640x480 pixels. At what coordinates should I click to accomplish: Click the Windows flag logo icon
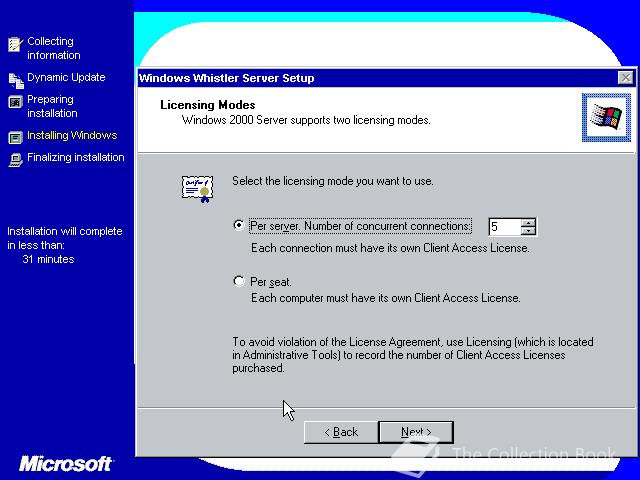coord(606,118)
